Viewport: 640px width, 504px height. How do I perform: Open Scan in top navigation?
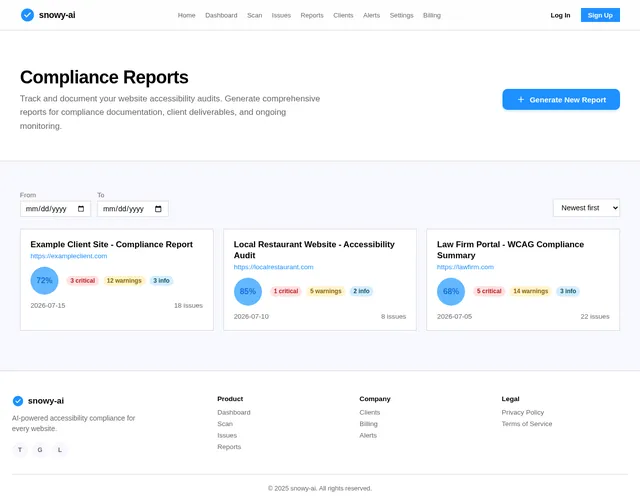pyautogui.click(x=255, y=15)
